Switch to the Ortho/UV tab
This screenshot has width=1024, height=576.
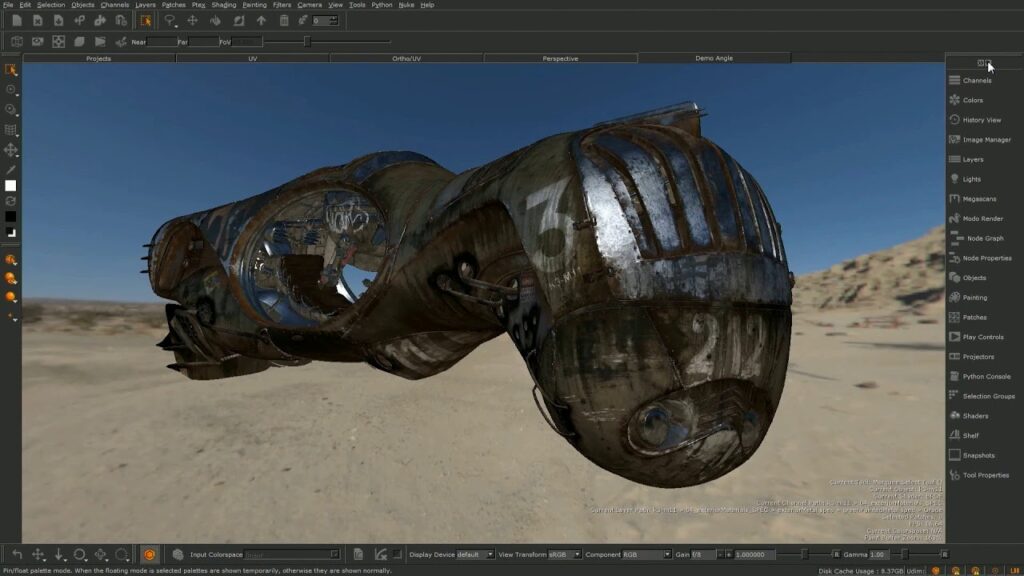(406, 58)
